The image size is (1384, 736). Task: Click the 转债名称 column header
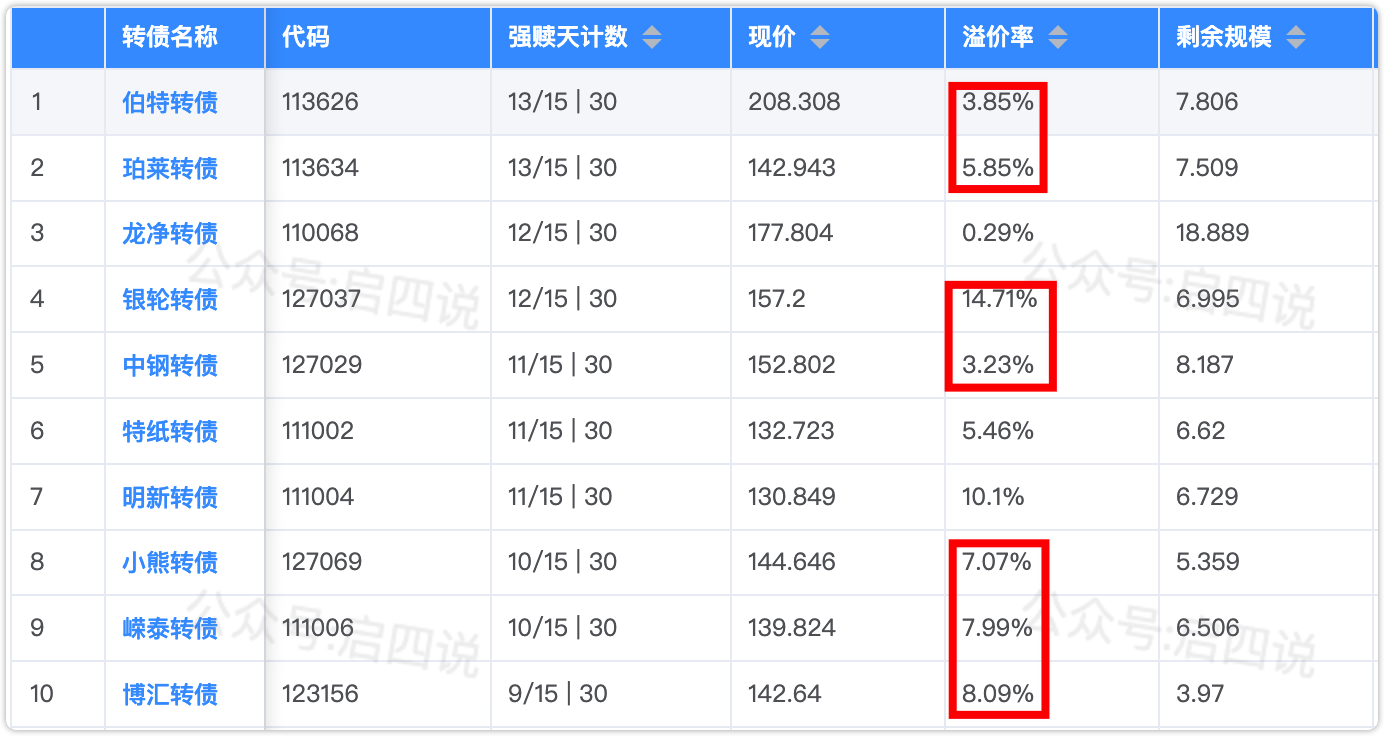pyautogui.click(x=170, y=38)
